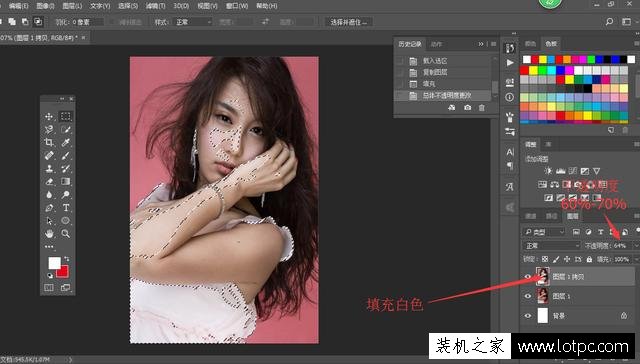
Task: Open the 文字(Y) menu
Action: [100, 6]
